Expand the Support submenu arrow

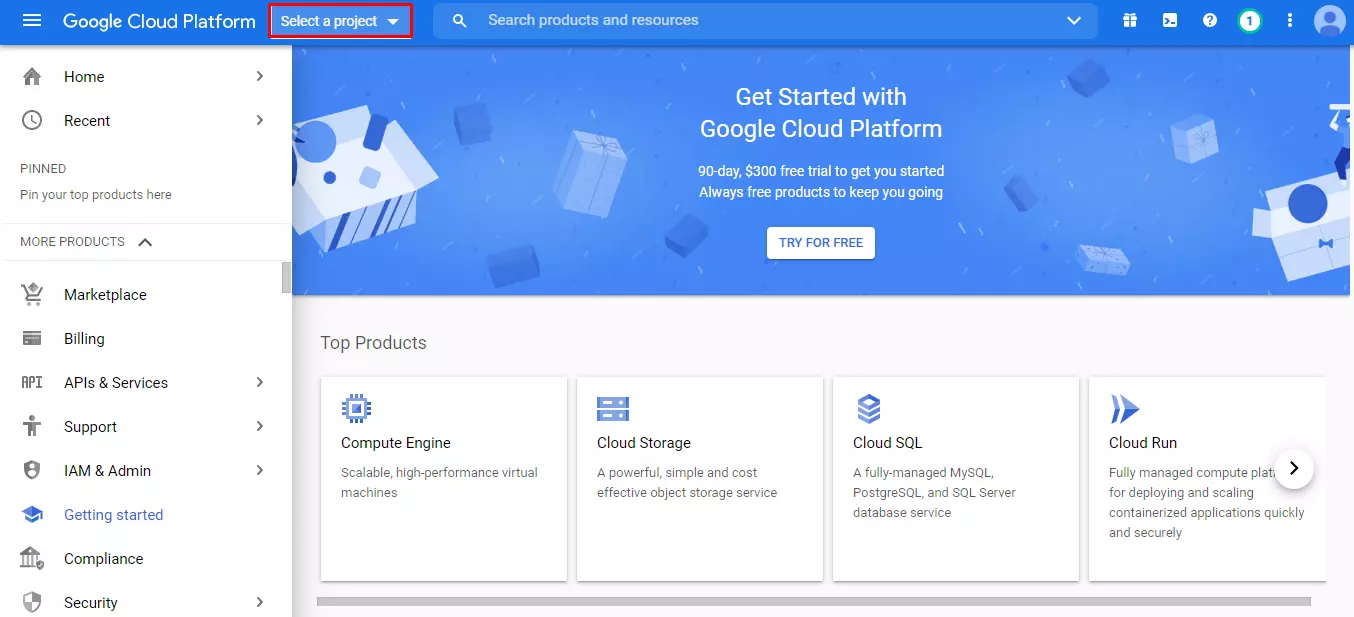coord(260,426)
